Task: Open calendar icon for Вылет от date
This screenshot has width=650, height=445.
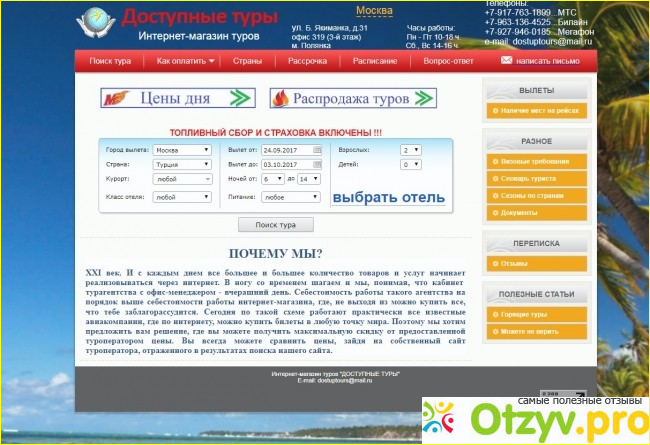Action: pos(317,150)
